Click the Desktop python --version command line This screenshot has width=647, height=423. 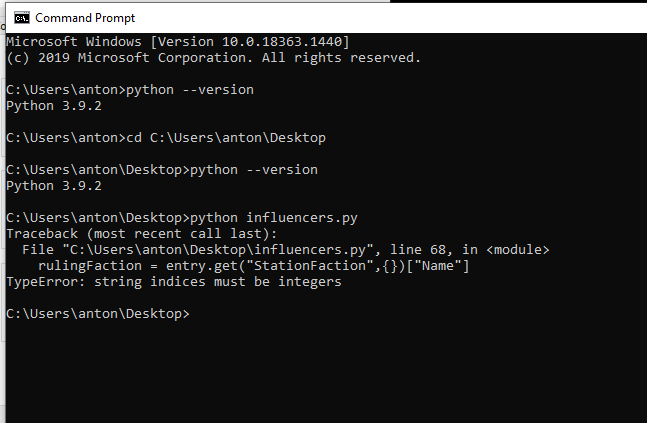[x=162, y=170]
